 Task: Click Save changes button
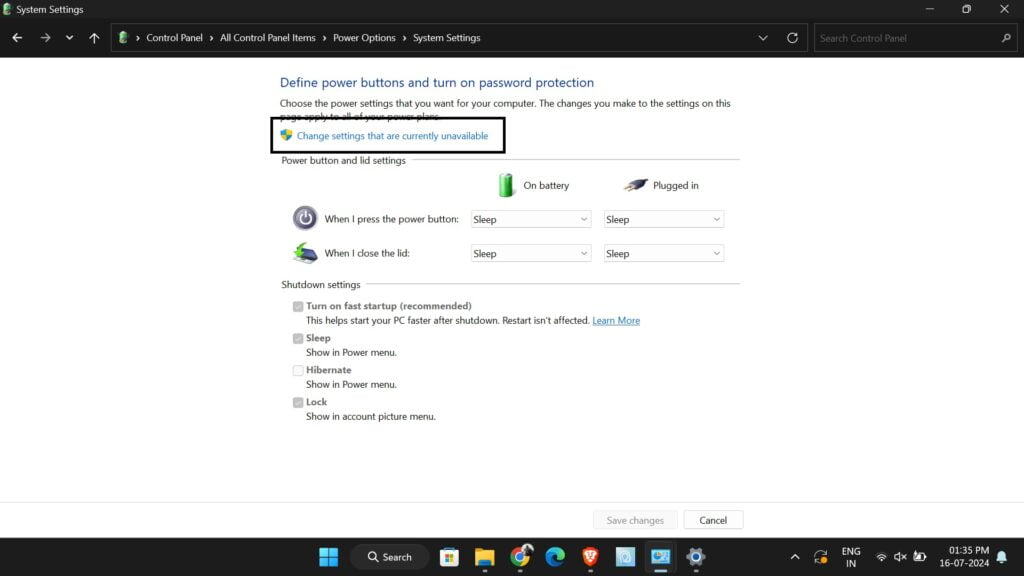tap(635, 520)
